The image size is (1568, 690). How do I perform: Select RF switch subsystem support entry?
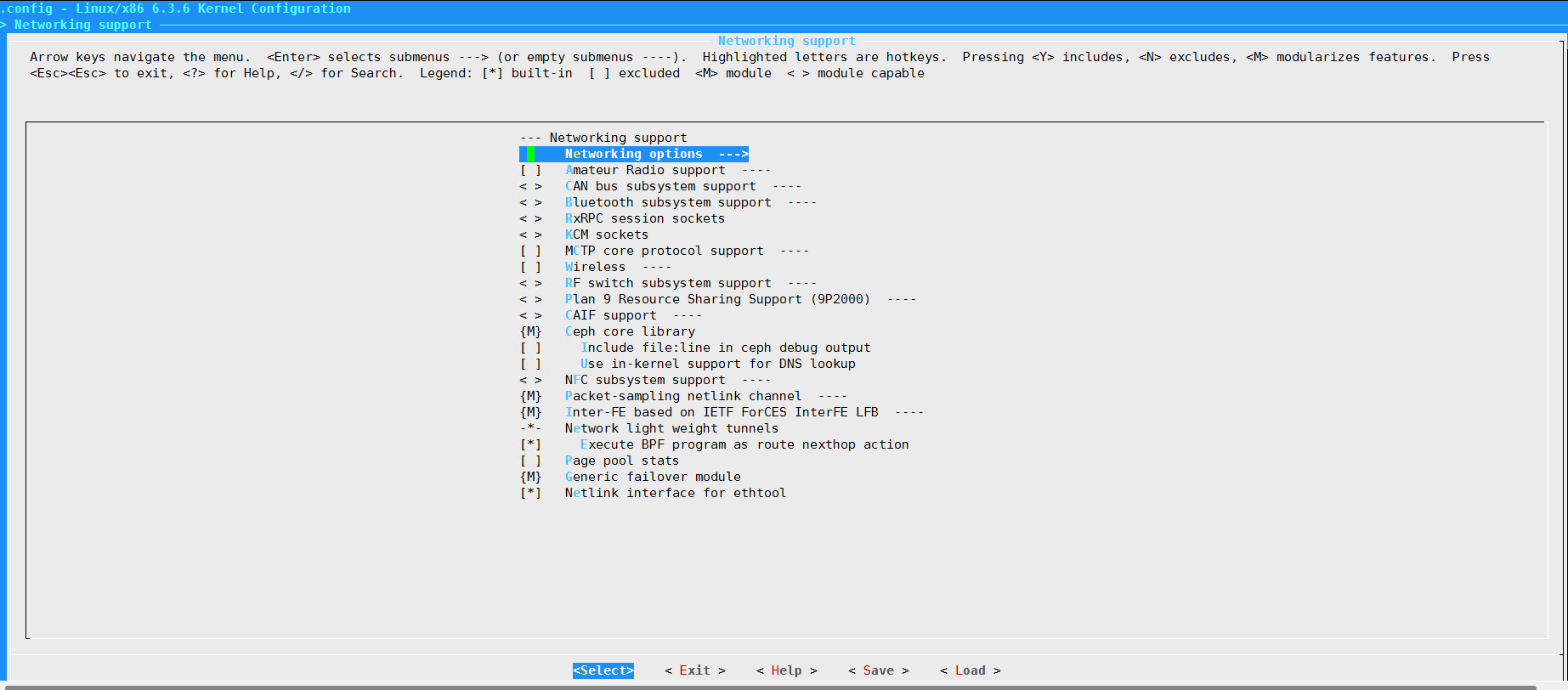(x=668, y=283)
